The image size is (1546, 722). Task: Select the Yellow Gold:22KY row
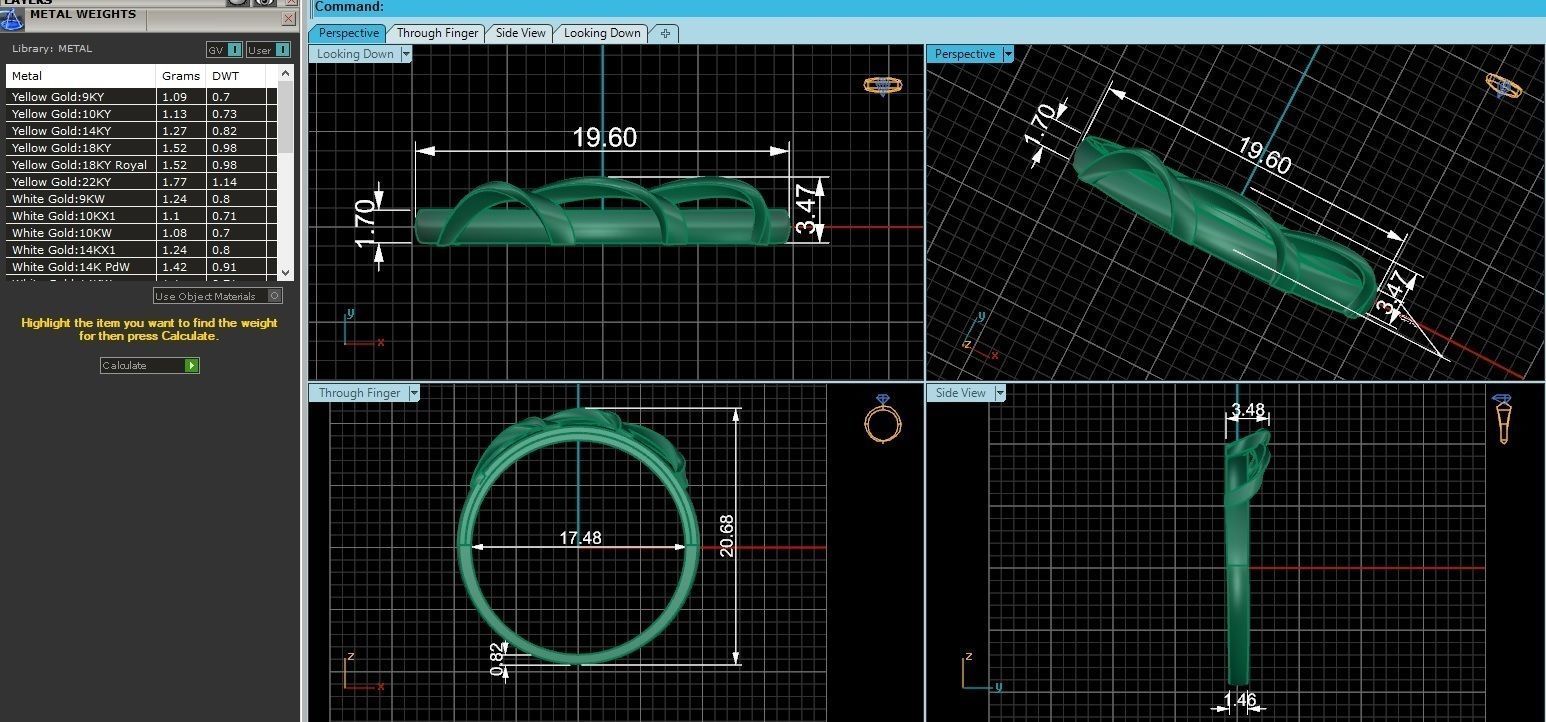(141, 182)
